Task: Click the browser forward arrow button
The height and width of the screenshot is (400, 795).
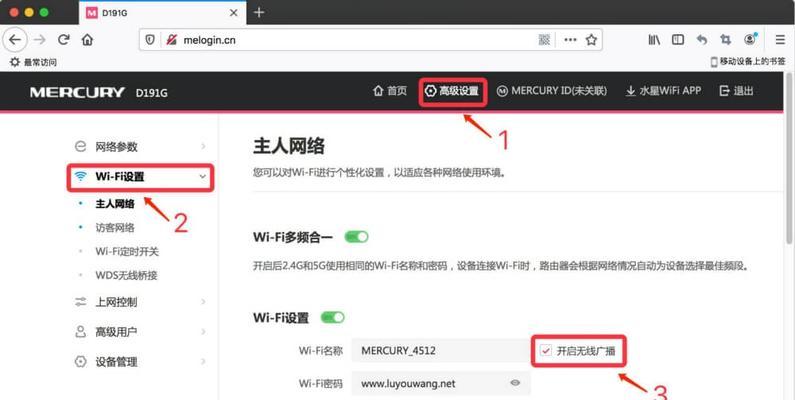Action: (40, 40)
